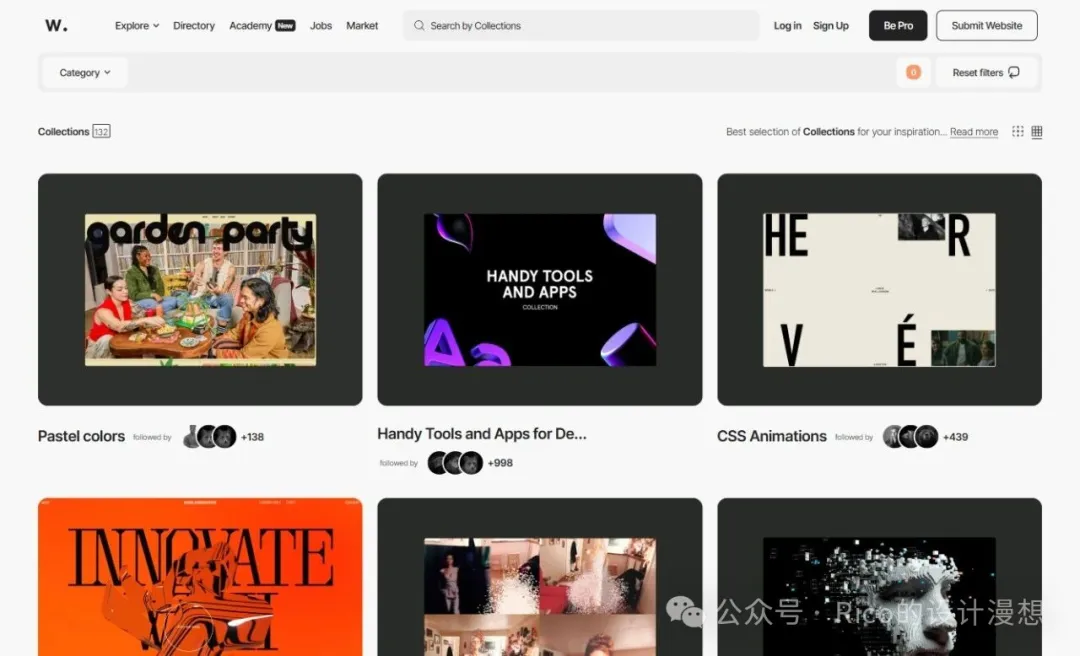Expand the Explore dropdown menu

click(137, 26)
